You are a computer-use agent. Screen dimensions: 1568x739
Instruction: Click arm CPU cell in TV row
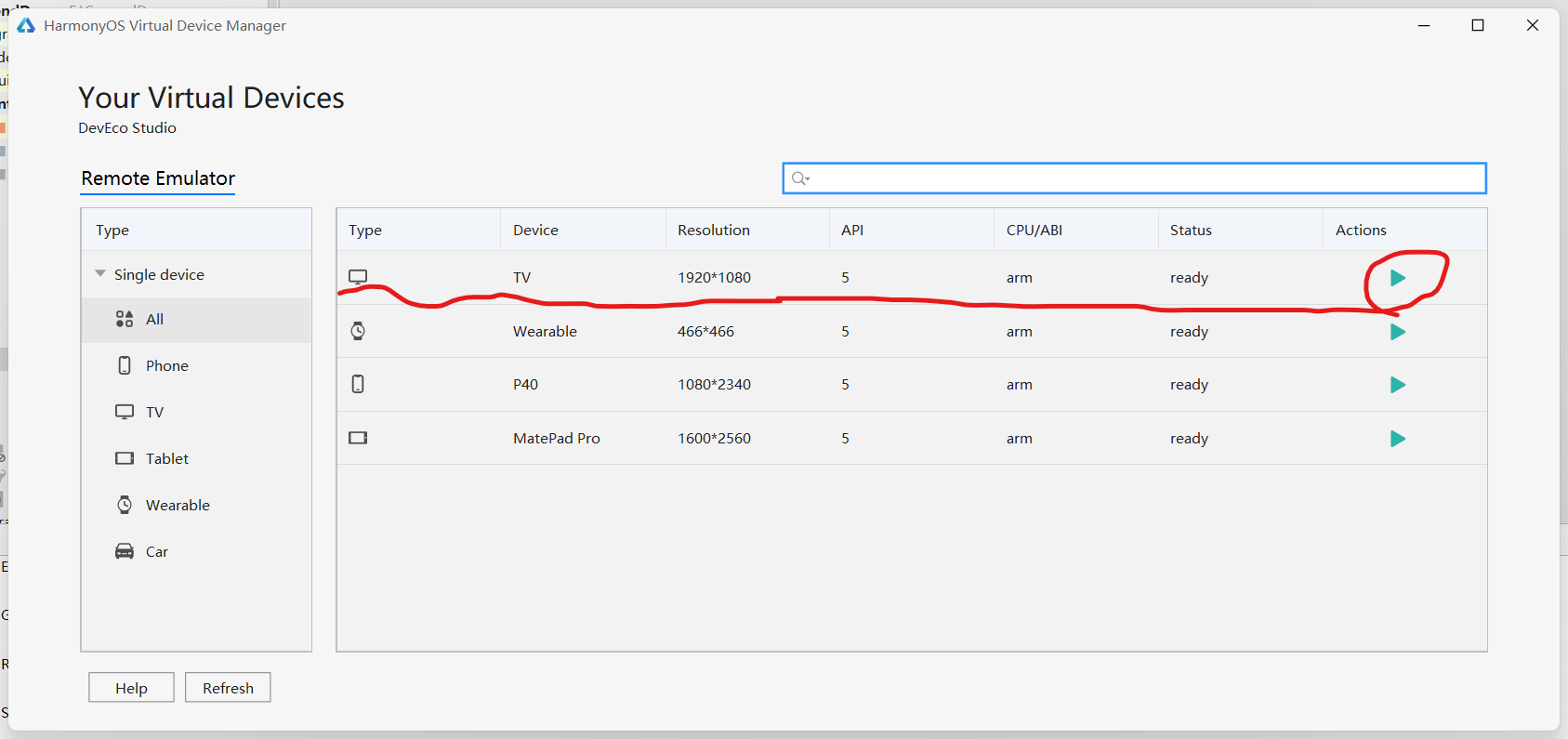[1019, 278]
